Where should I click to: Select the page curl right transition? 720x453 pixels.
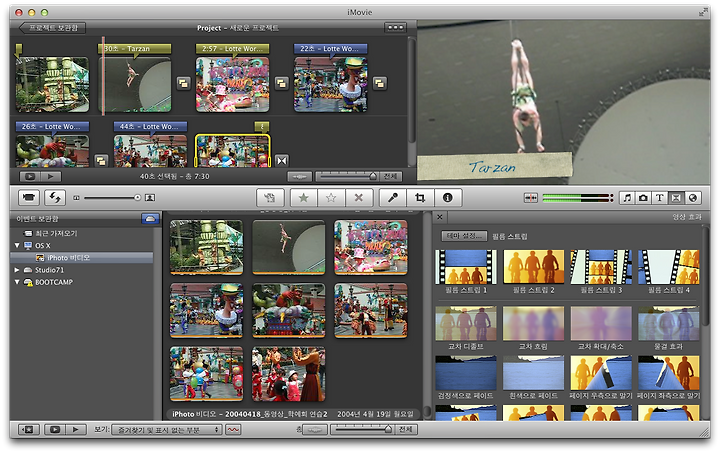point(601,373)
